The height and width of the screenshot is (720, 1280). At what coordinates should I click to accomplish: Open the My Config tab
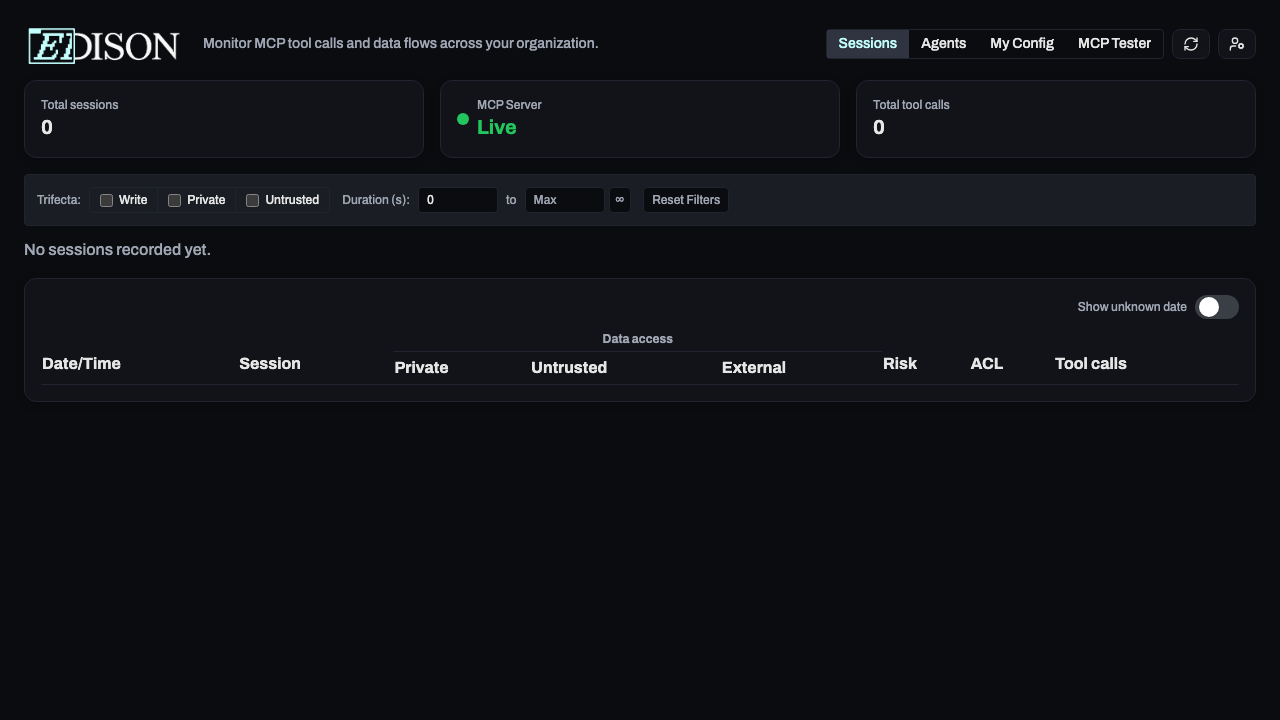click(x=1021, y=43)
